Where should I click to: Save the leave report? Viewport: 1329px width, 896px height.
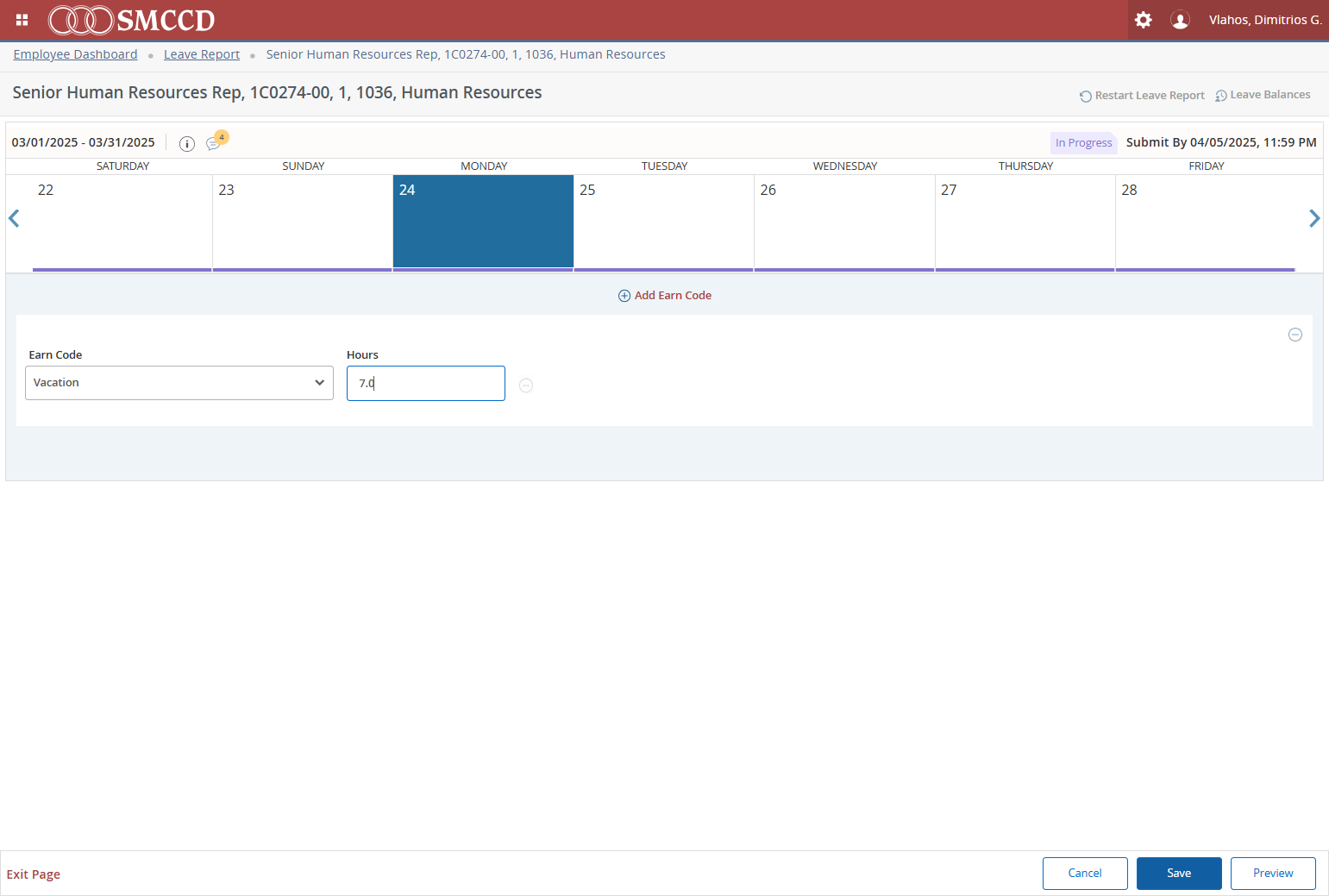[x=1179, y=874]
